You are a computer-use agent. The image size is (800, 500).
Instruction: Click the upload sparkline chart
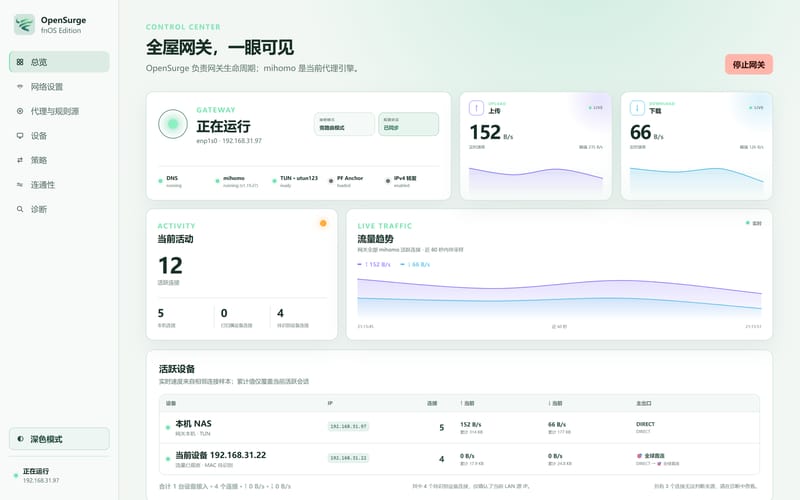coord(536,180)
